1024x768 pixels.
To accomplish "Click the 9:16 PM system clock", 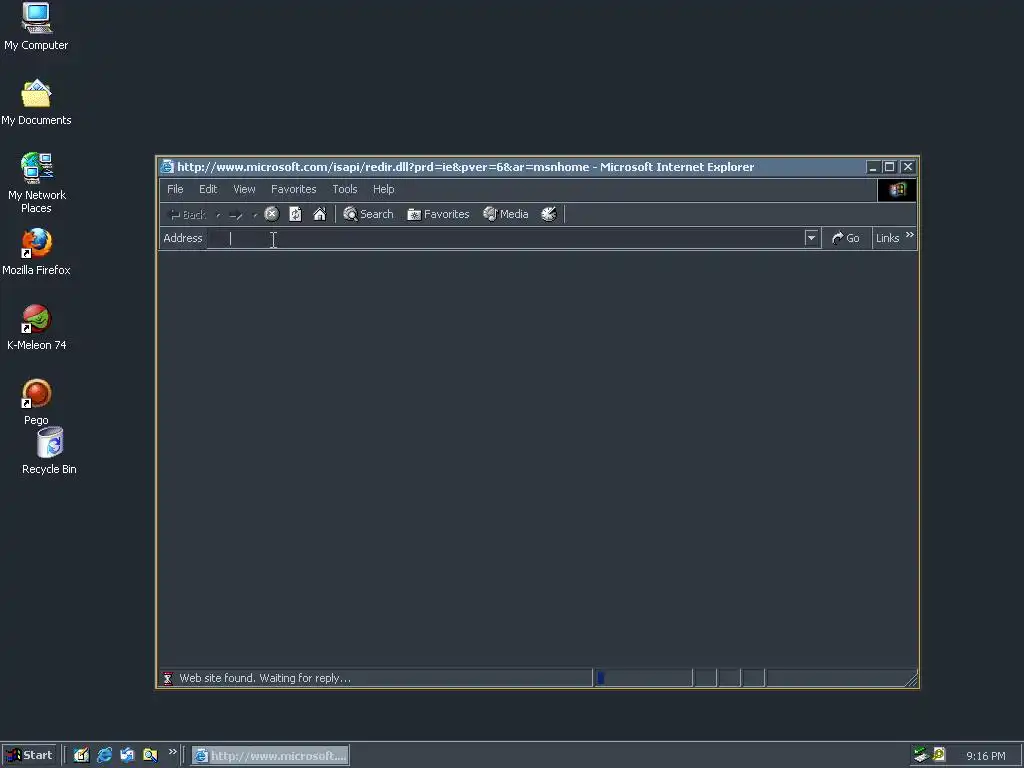I will [x=985, y=756].
